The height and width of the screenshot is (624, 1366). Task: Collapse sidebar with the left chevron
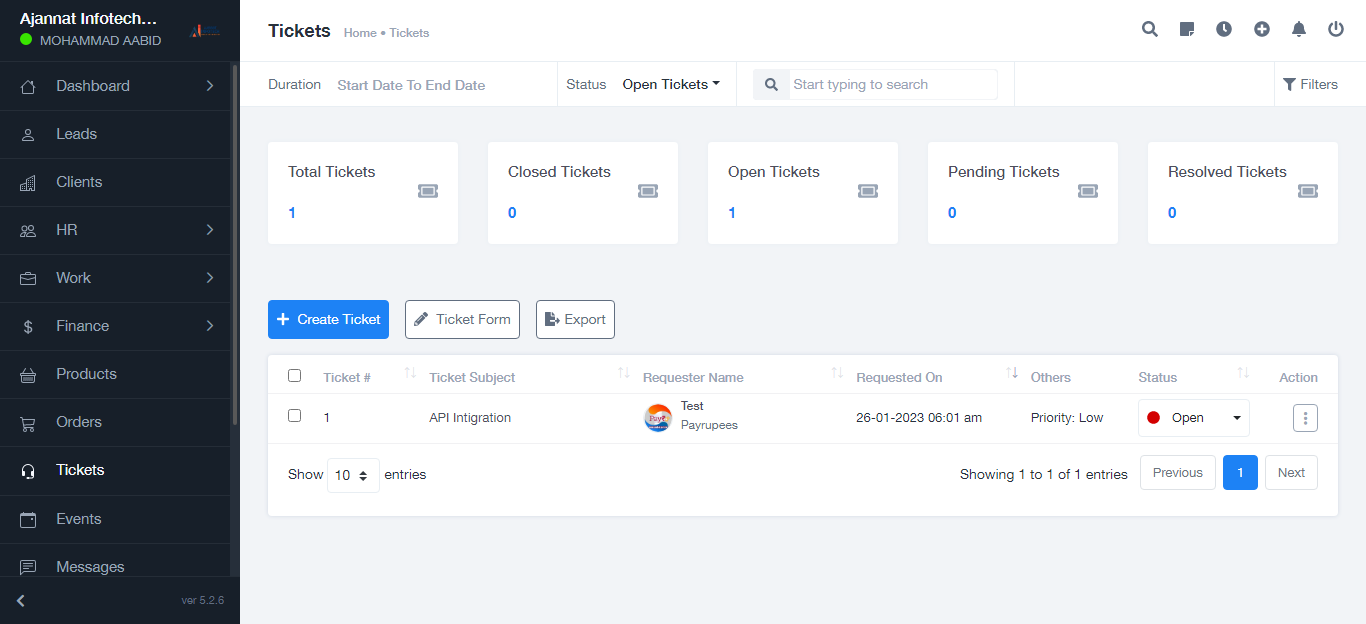tap(21, 601)
